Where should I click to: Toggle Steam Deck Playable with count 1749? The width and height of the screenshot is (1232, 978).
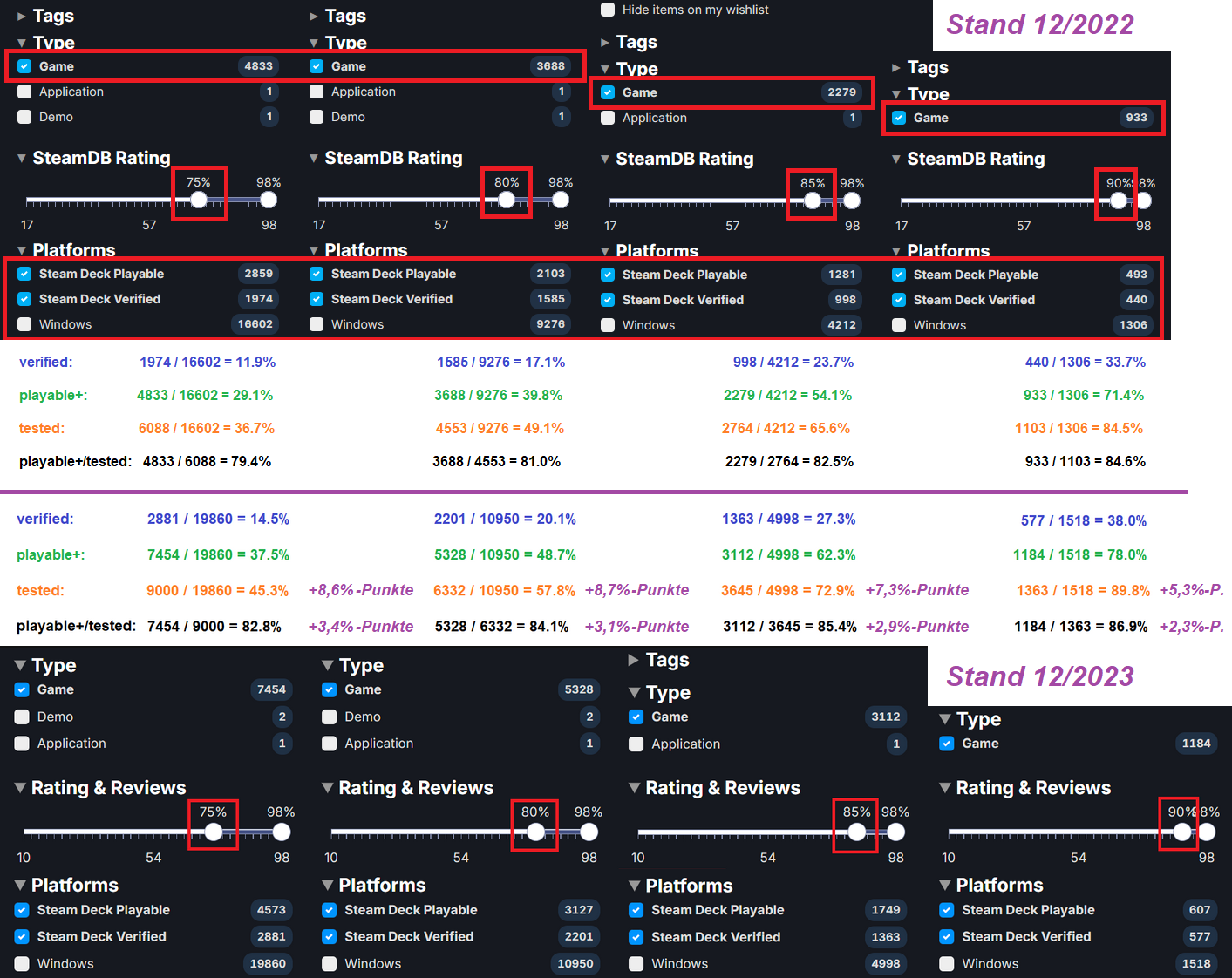coord(636,910)
